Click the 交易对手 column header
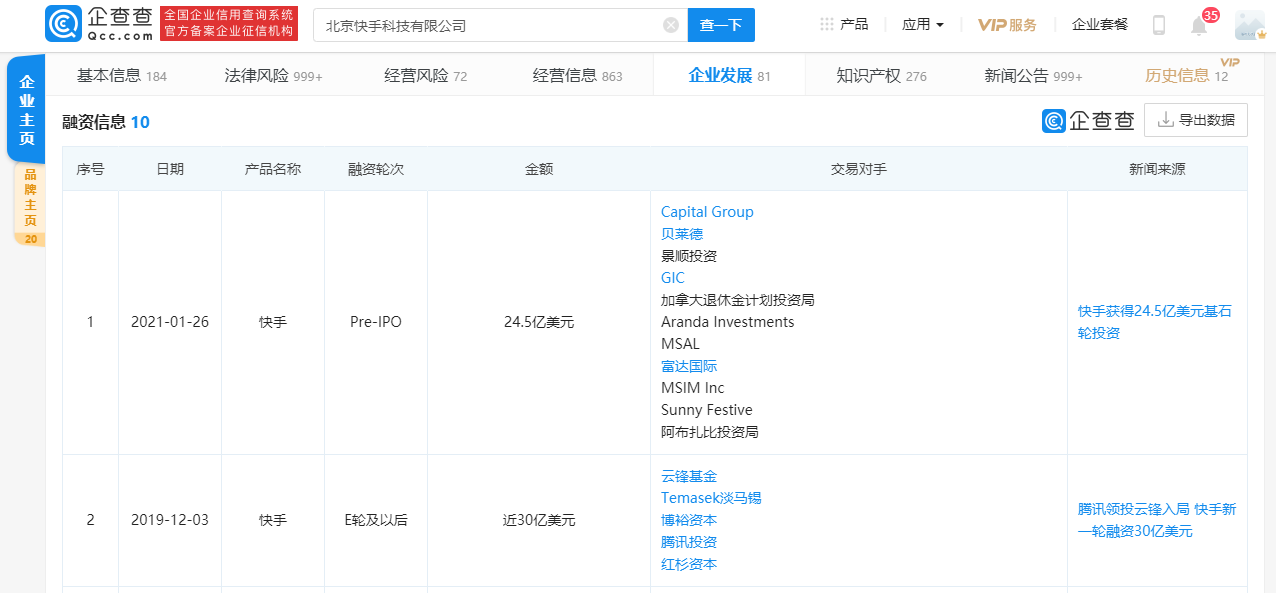 click(x=859, y=169)
